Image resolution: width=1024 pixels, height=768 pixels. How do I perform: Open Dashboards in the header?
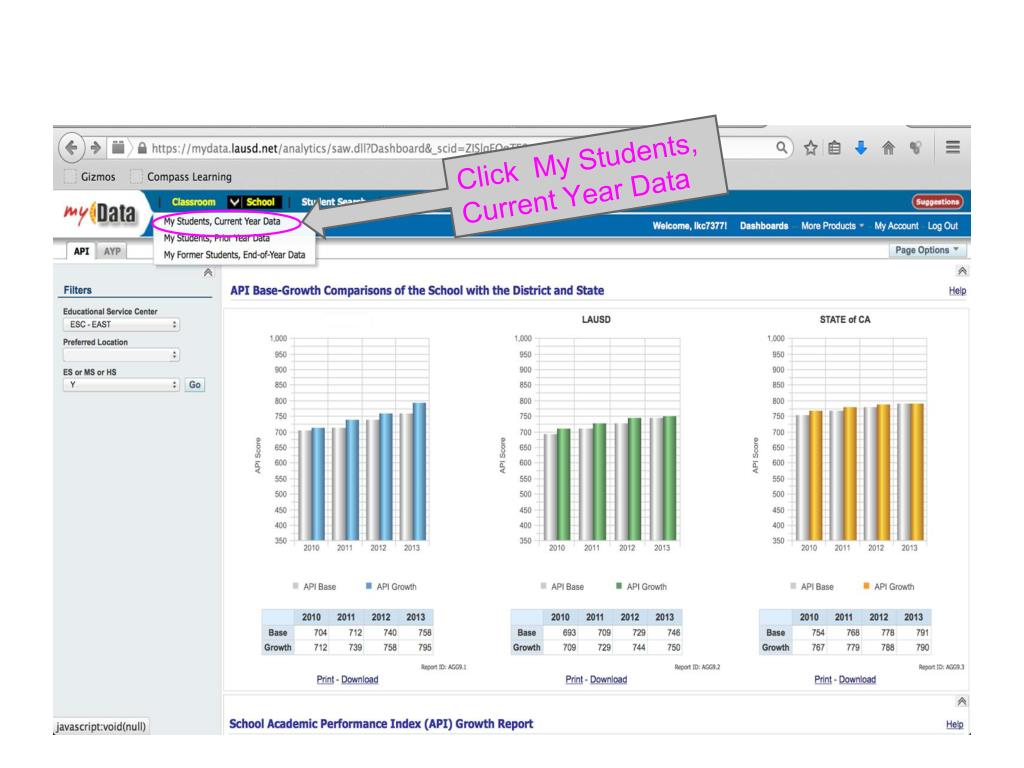click(763, 226)
